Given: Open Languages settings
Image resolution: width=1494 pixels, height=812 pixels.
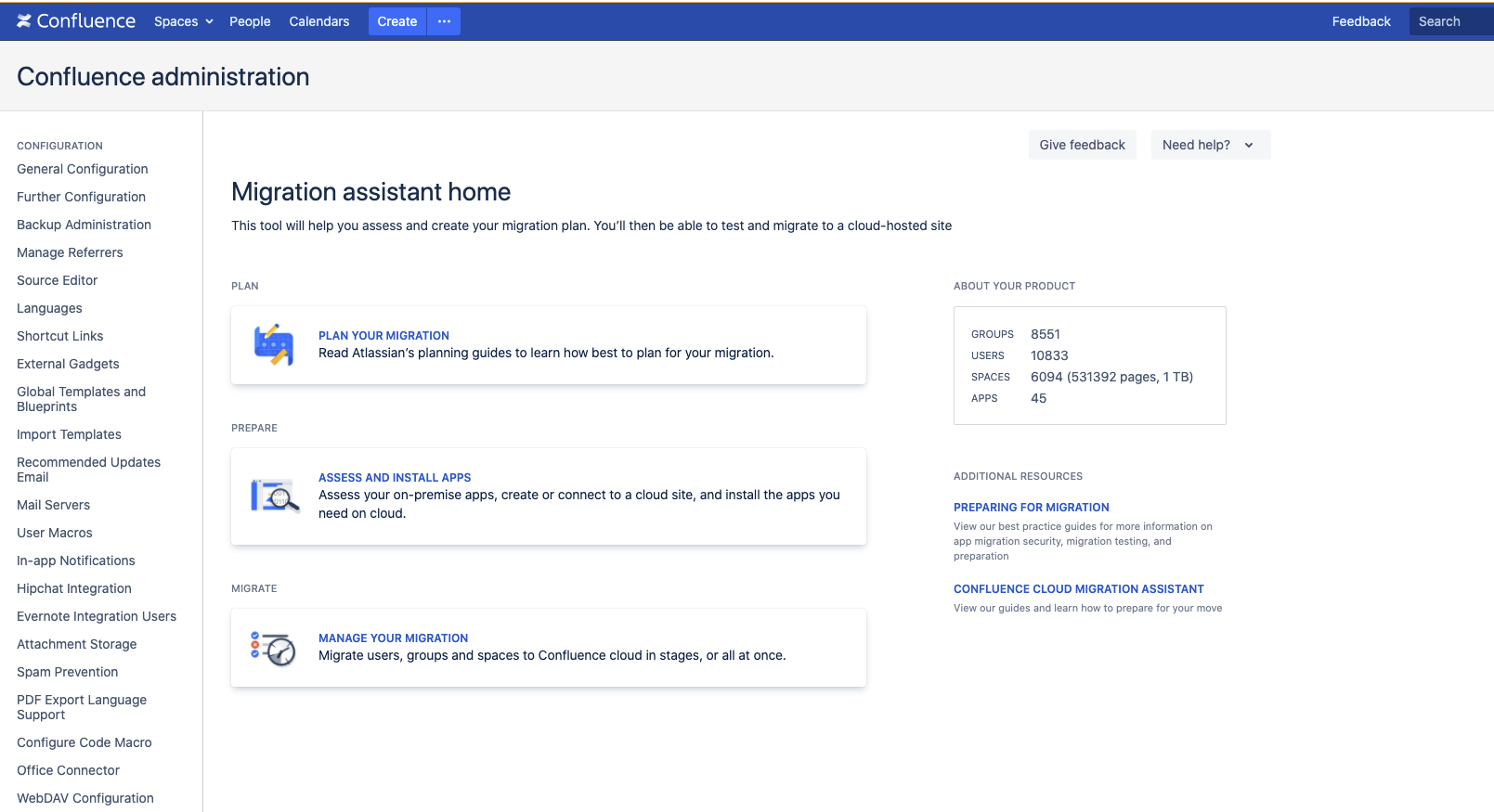Looking at the screenshot, I should click(49, 308).
